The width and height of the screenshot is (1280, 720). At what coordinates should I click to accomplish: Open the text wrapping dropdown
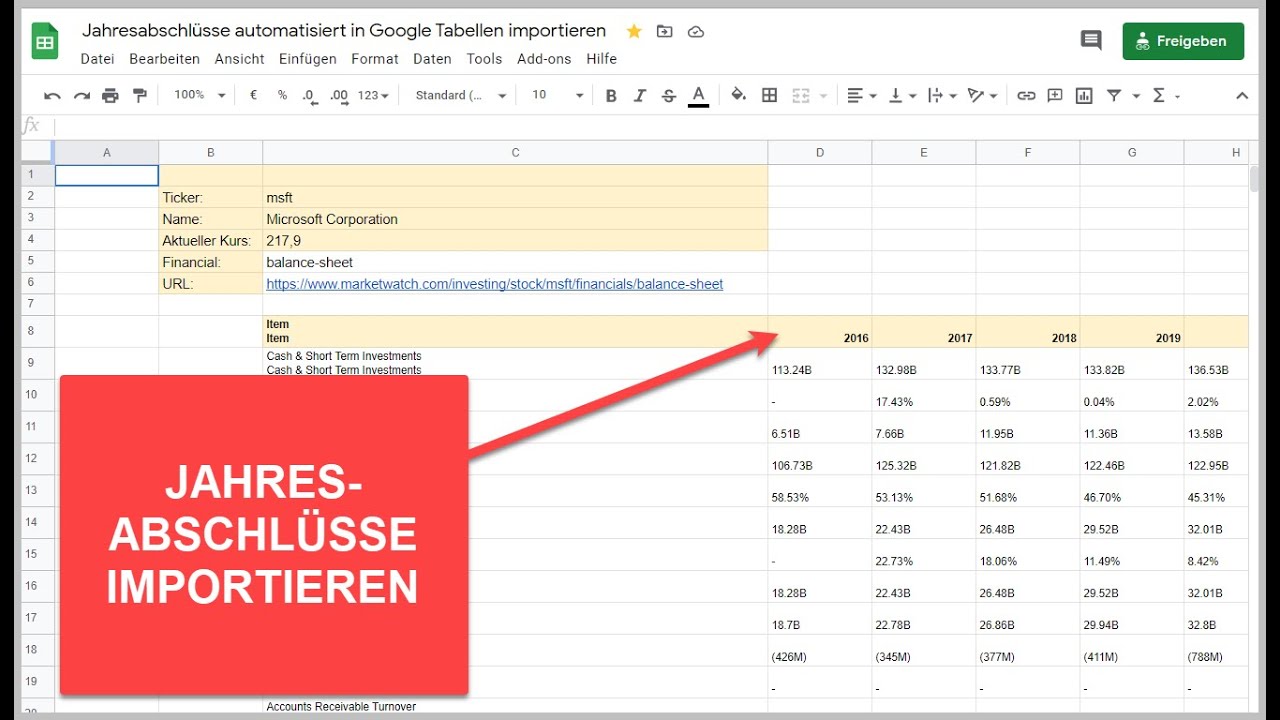[942, 95]
